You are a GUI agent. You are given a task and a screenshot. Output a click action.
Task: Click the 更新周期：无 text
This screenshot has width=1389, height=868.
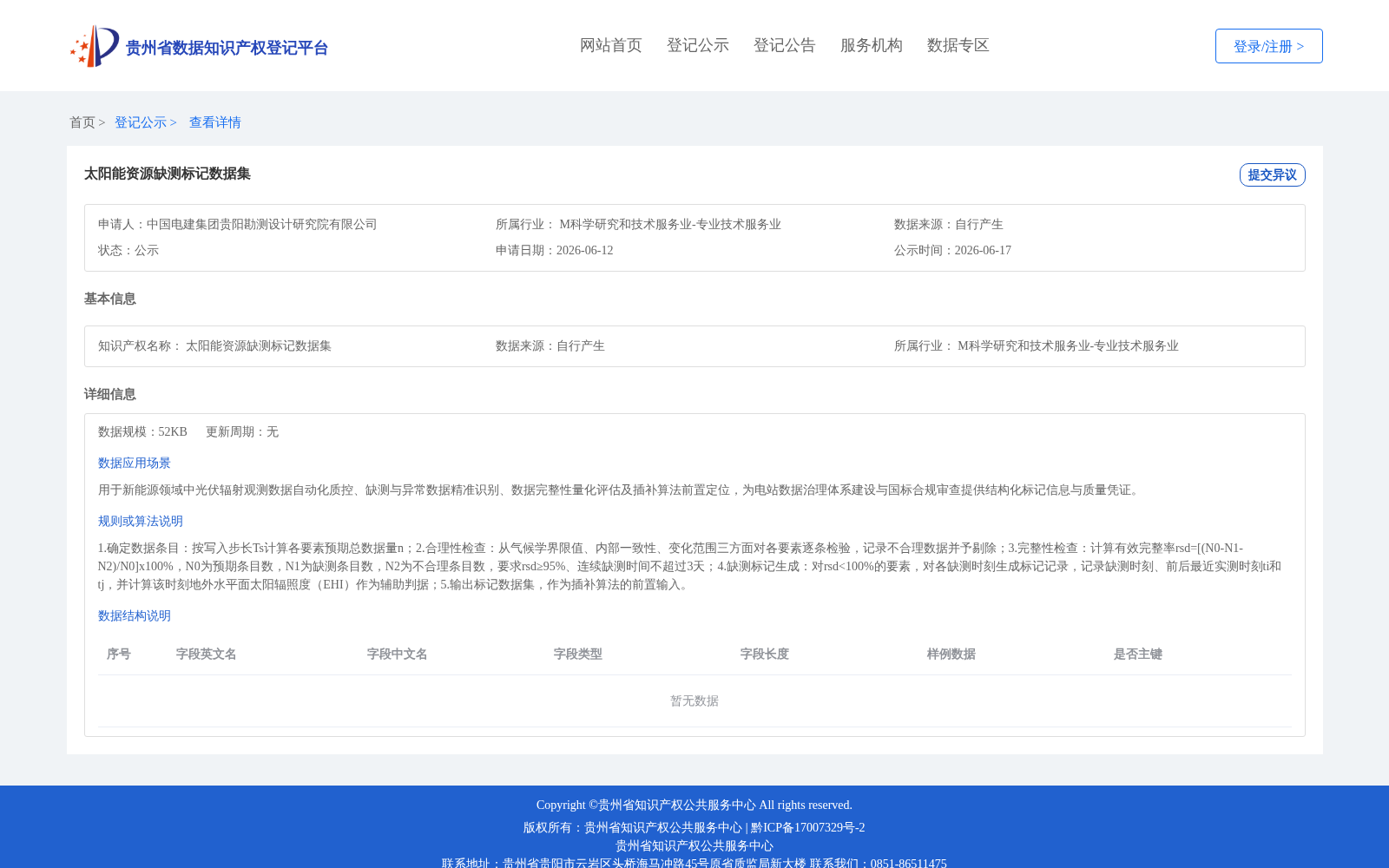[x=242, y=431]
